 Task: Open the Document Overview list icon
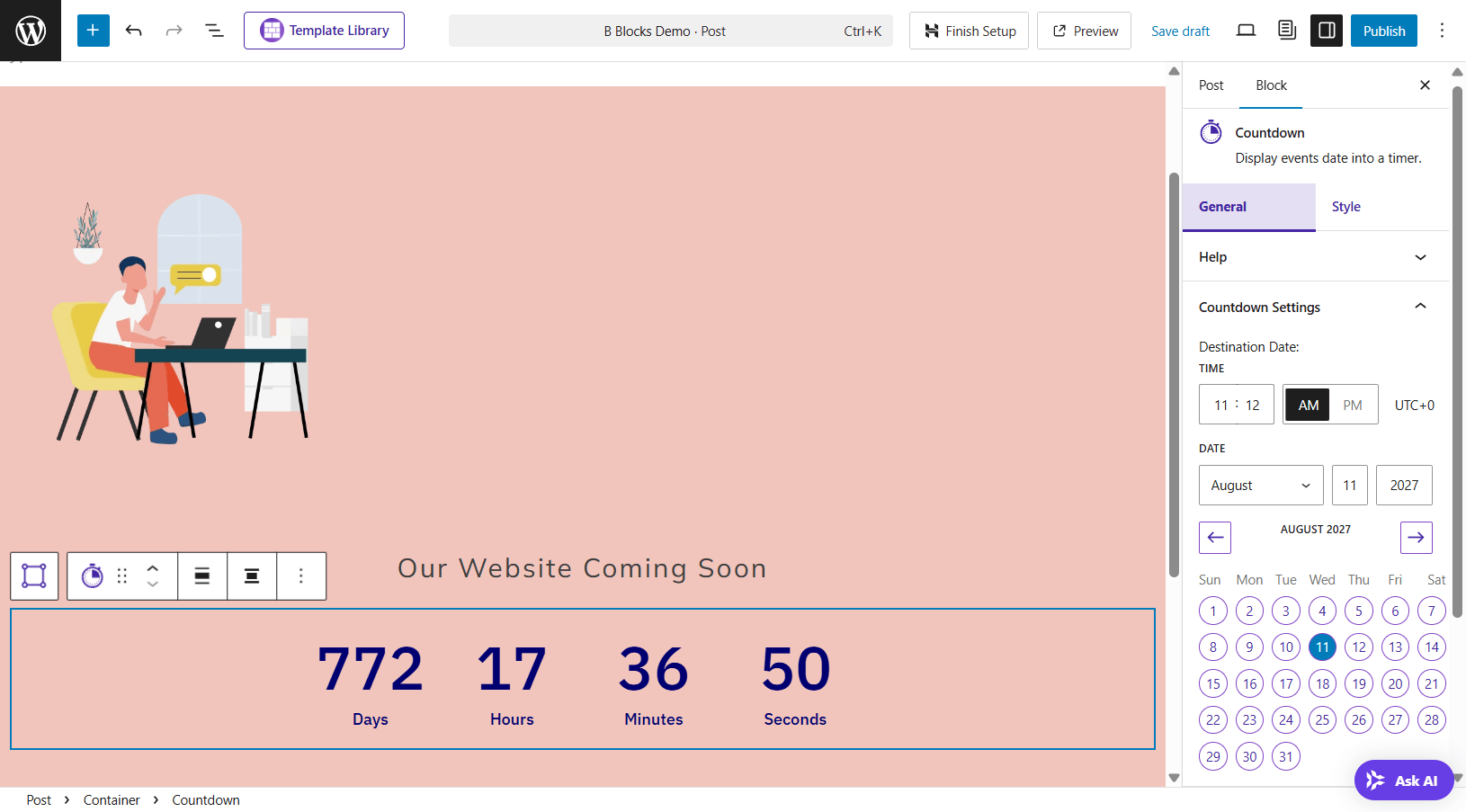pos(214,31)
